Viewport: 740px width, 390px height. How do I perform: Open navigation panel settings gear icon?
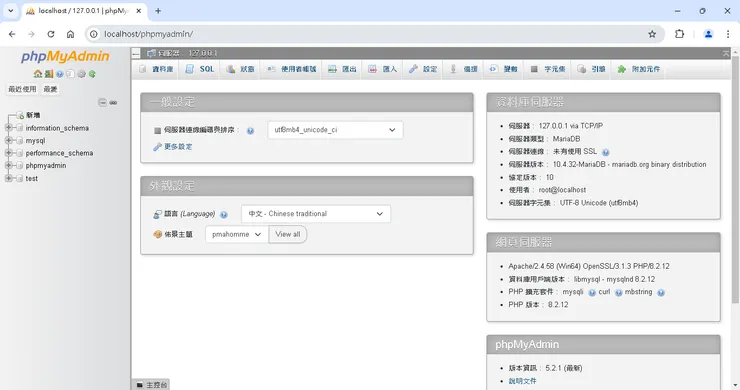(81, 74)
